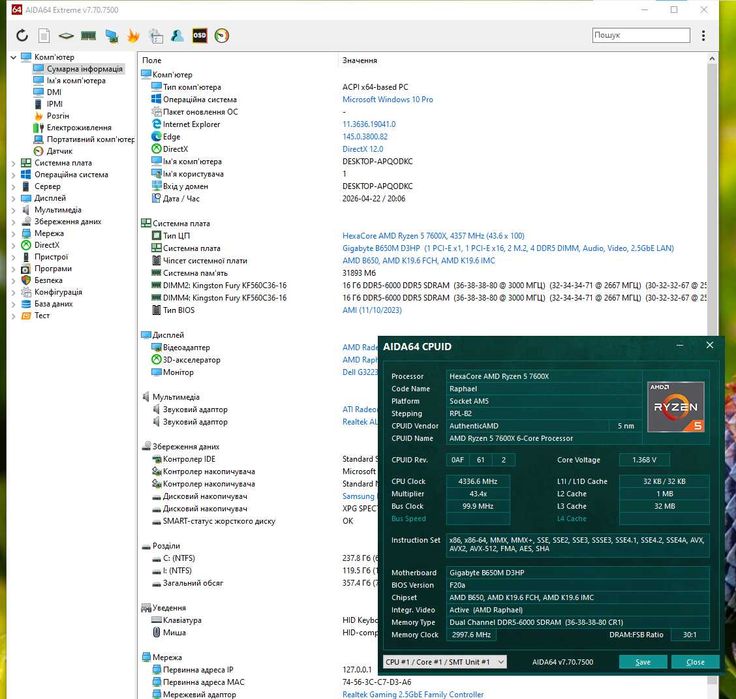Click the Клавіатура keyboard icon
Viewport: 736px width, 699px height.
[156, 620]
